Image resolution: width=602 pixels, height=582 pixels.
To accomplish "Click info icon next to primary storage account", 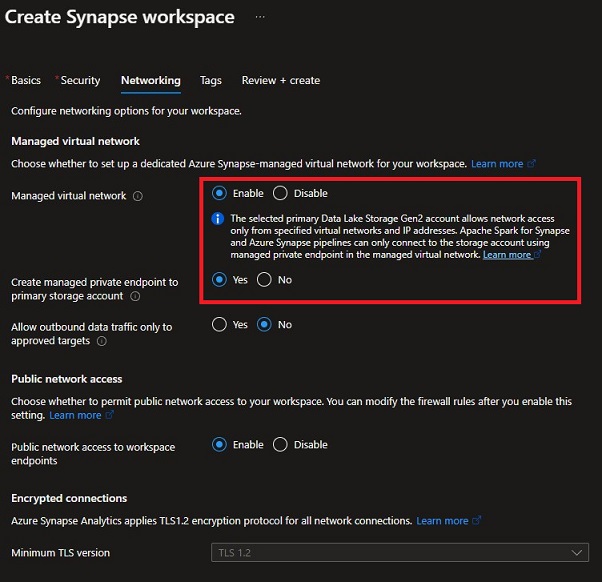I will point(135,296).
